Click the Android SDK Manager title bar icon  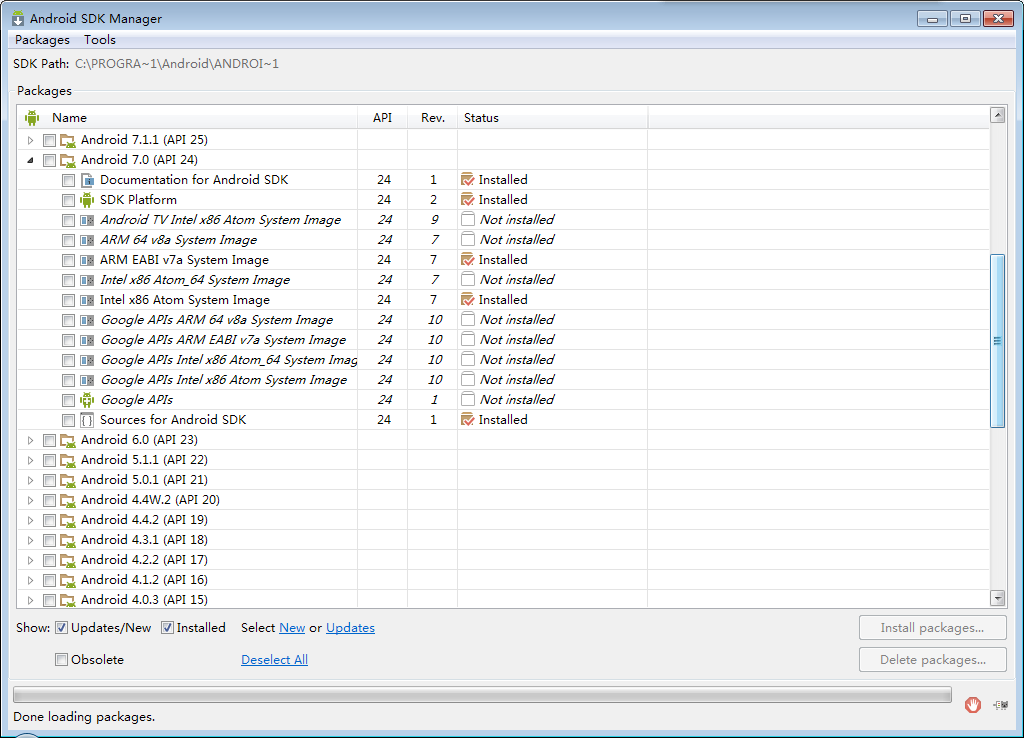(18, 18)
